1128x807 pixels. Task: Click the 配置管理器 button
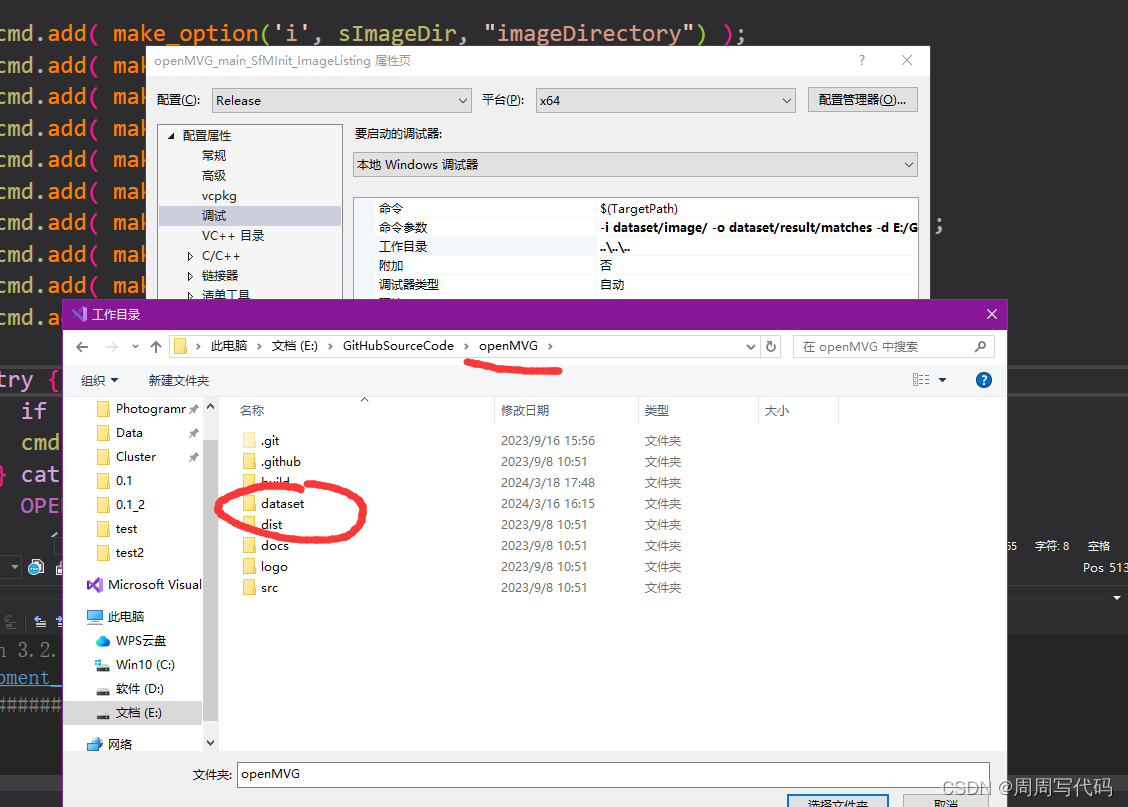point(862,100)
